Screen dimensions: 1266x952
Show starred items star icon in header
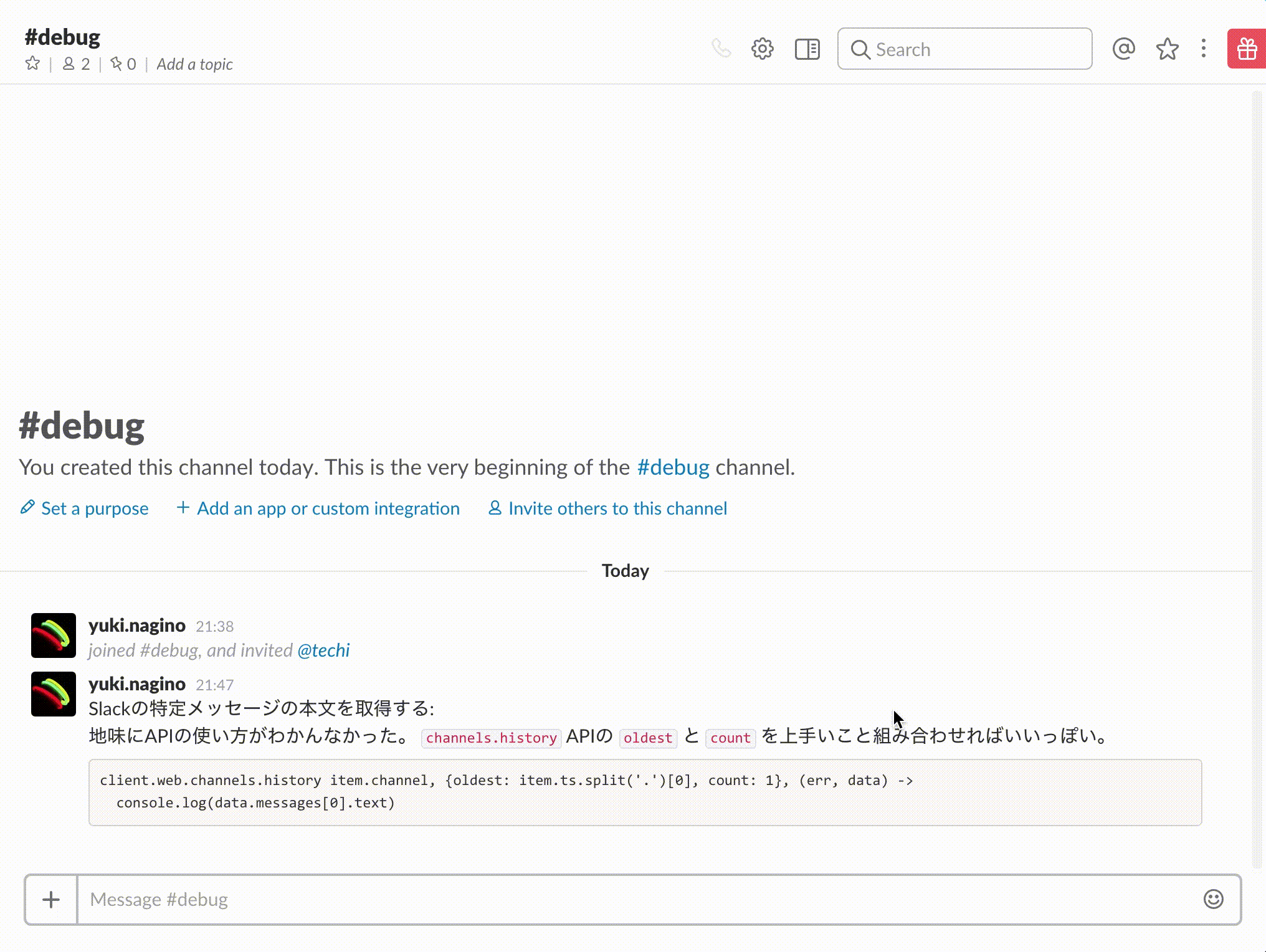point(1167,49)
